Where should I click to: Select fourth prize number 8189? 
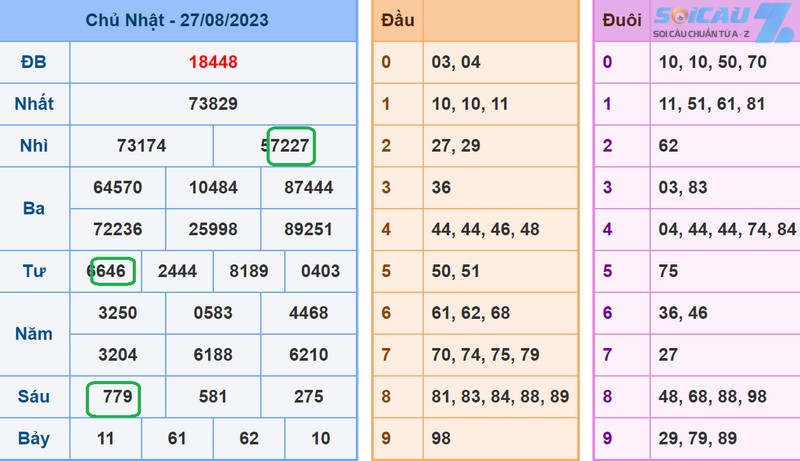pos(249,271)
